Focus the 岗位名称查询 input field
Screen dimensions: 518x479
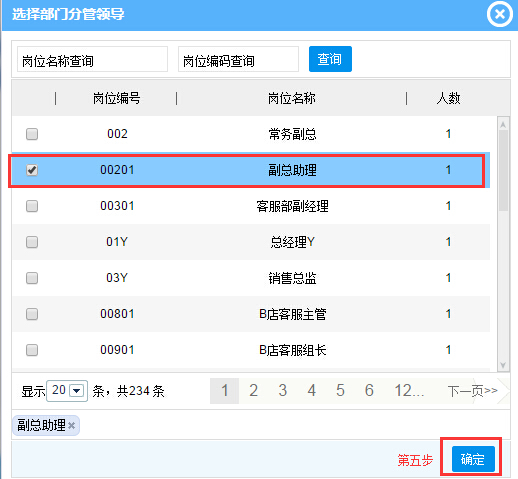(92, 59)
